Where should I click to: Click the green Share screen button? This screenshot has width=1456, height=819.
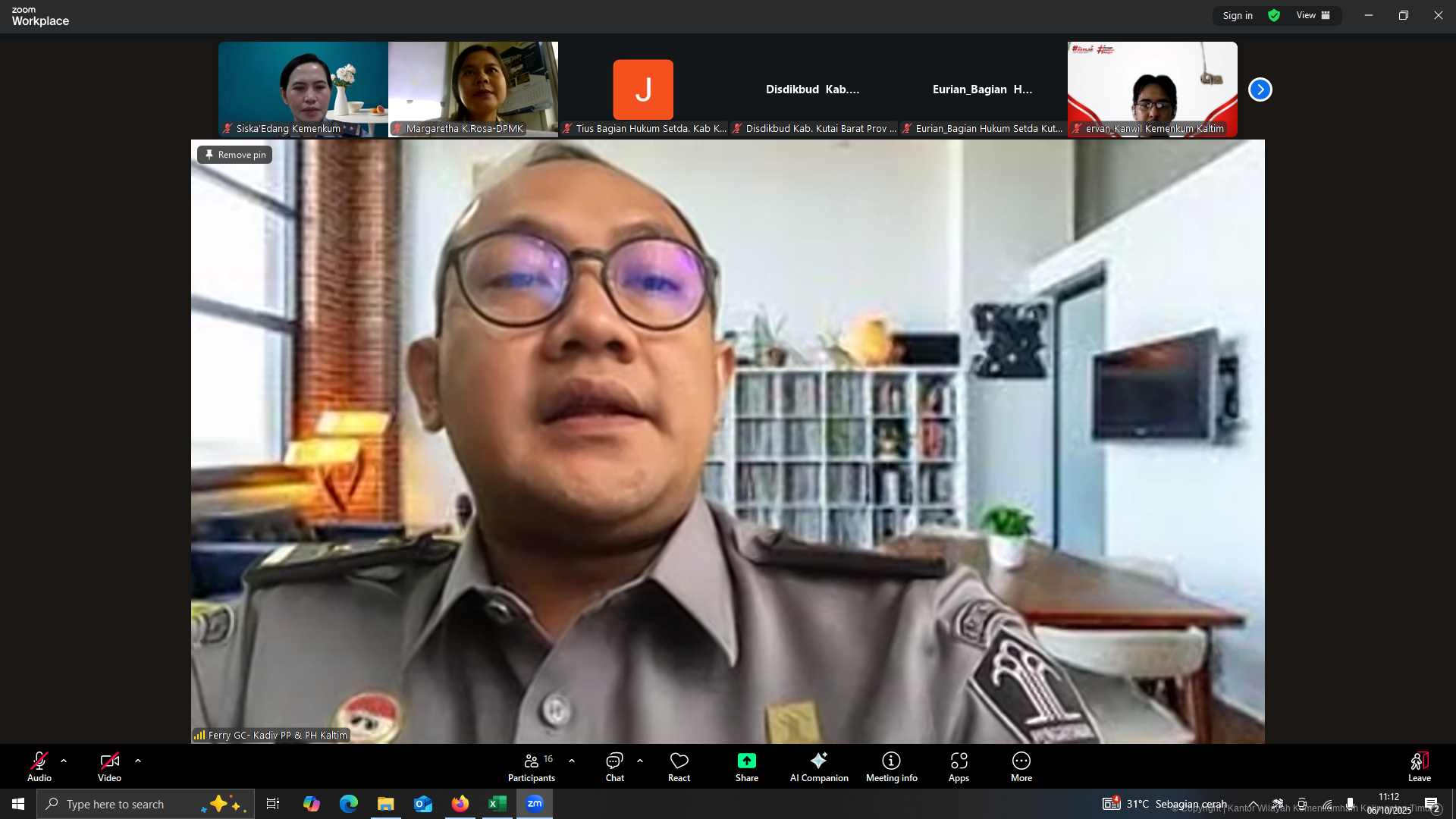click(746, 766)
